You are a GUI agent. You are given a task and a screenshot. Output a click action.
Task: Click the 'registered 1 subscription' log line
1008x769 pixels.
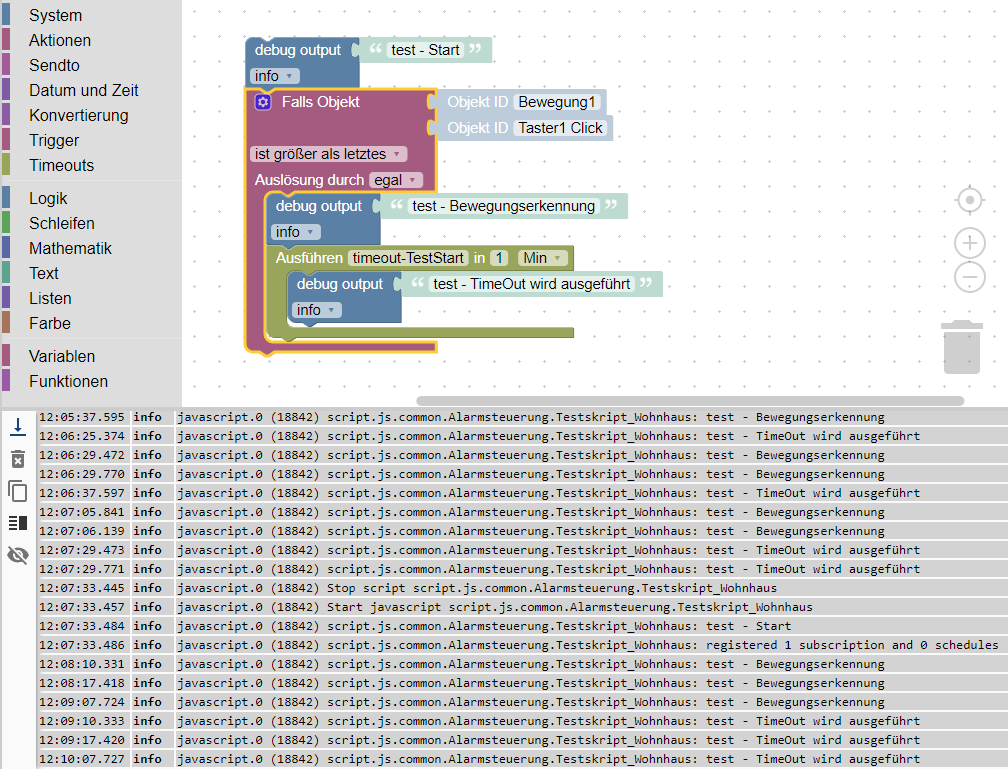(522, 646)
